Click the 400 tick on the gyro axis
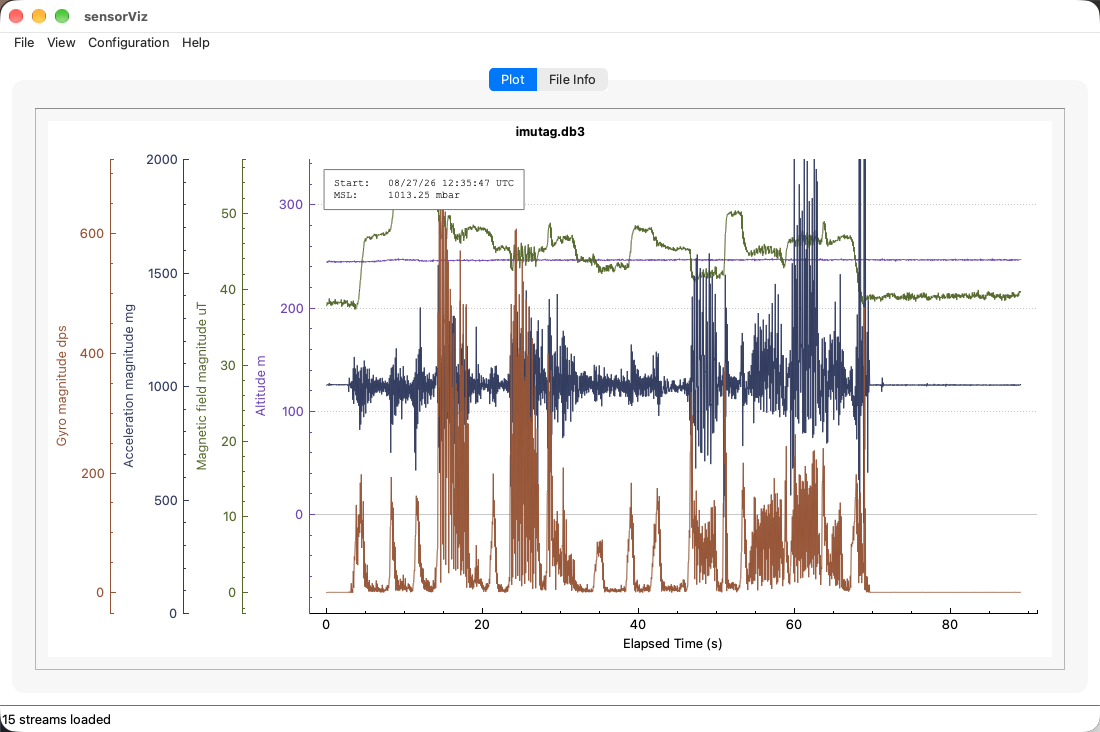This screenshot has width=1100, height=732. [x=91, y=354]
